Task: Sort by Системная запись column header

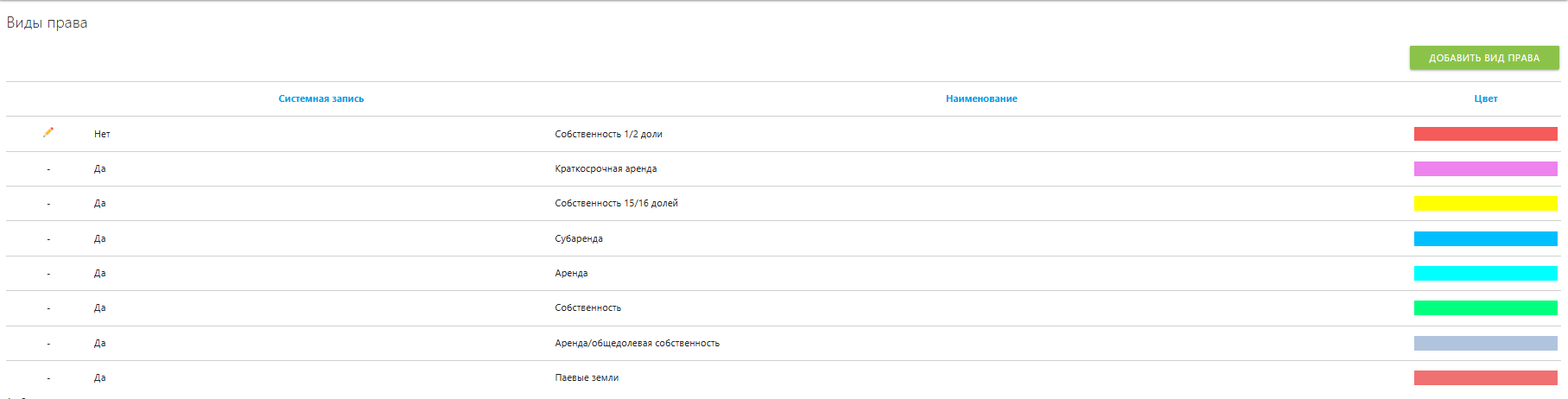Action: (x=321, y=98)
